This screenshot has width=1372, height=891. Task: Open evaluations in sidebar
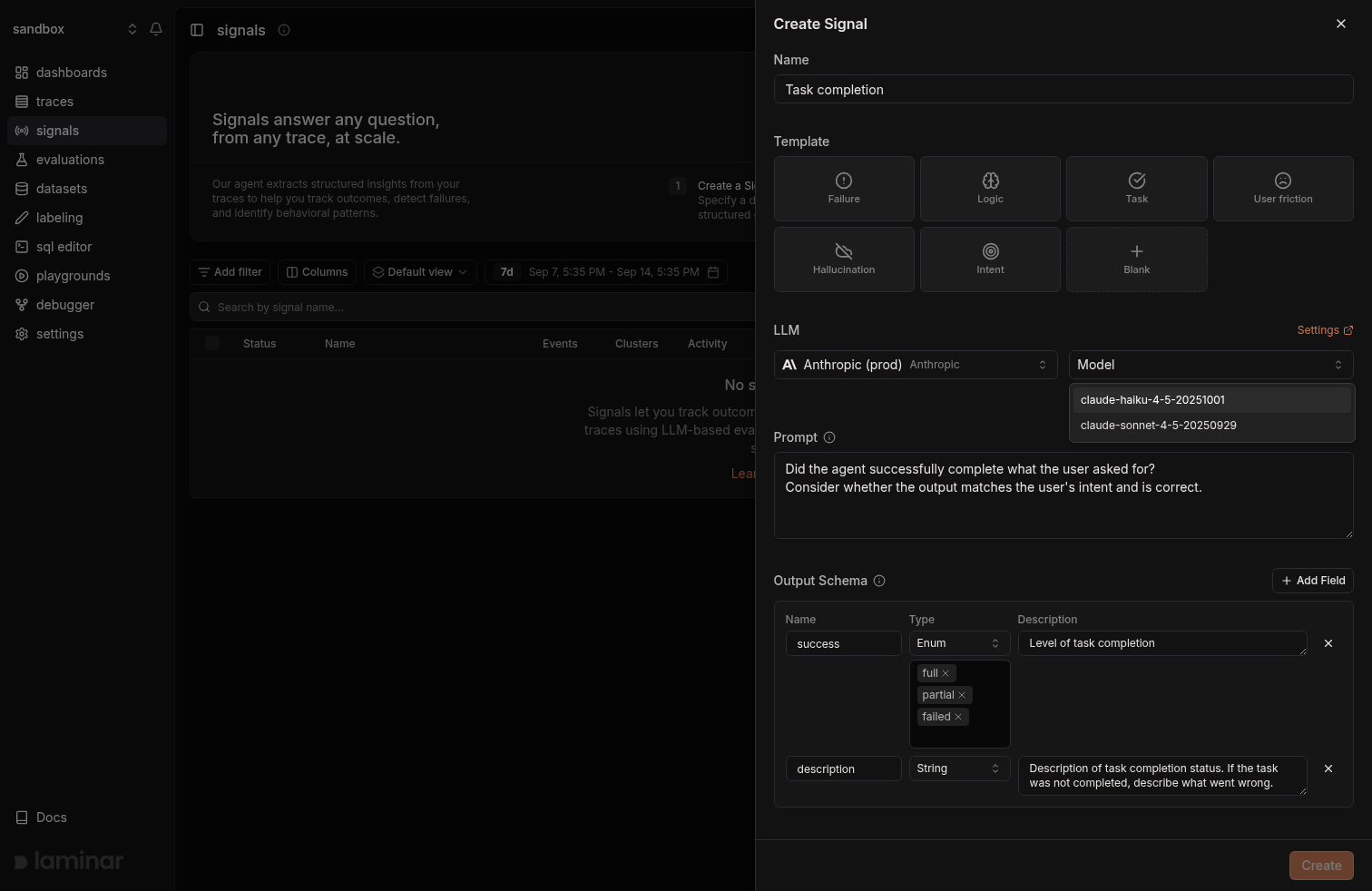[x=87, y=160]
